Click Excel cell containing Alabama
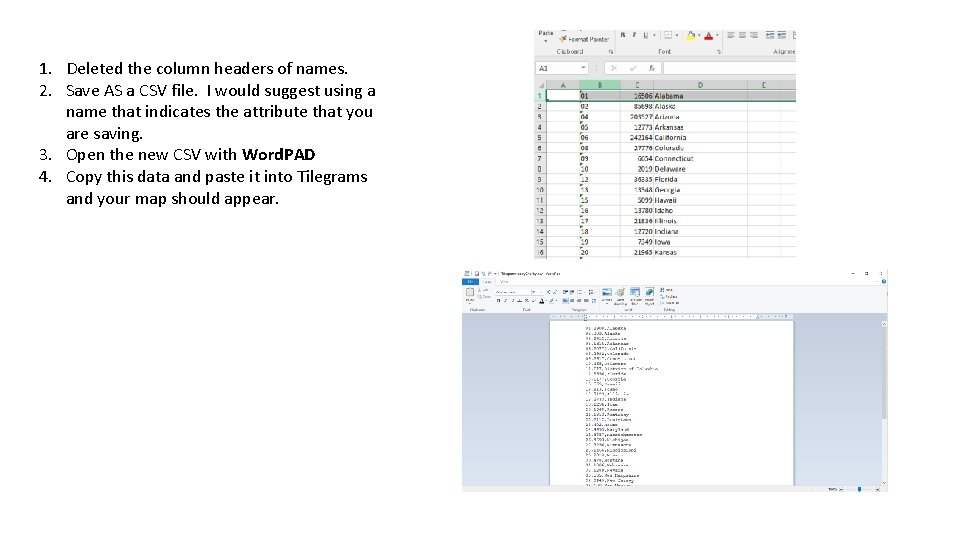This screenshot has height=540, width=960. click(x=700, y=96)
